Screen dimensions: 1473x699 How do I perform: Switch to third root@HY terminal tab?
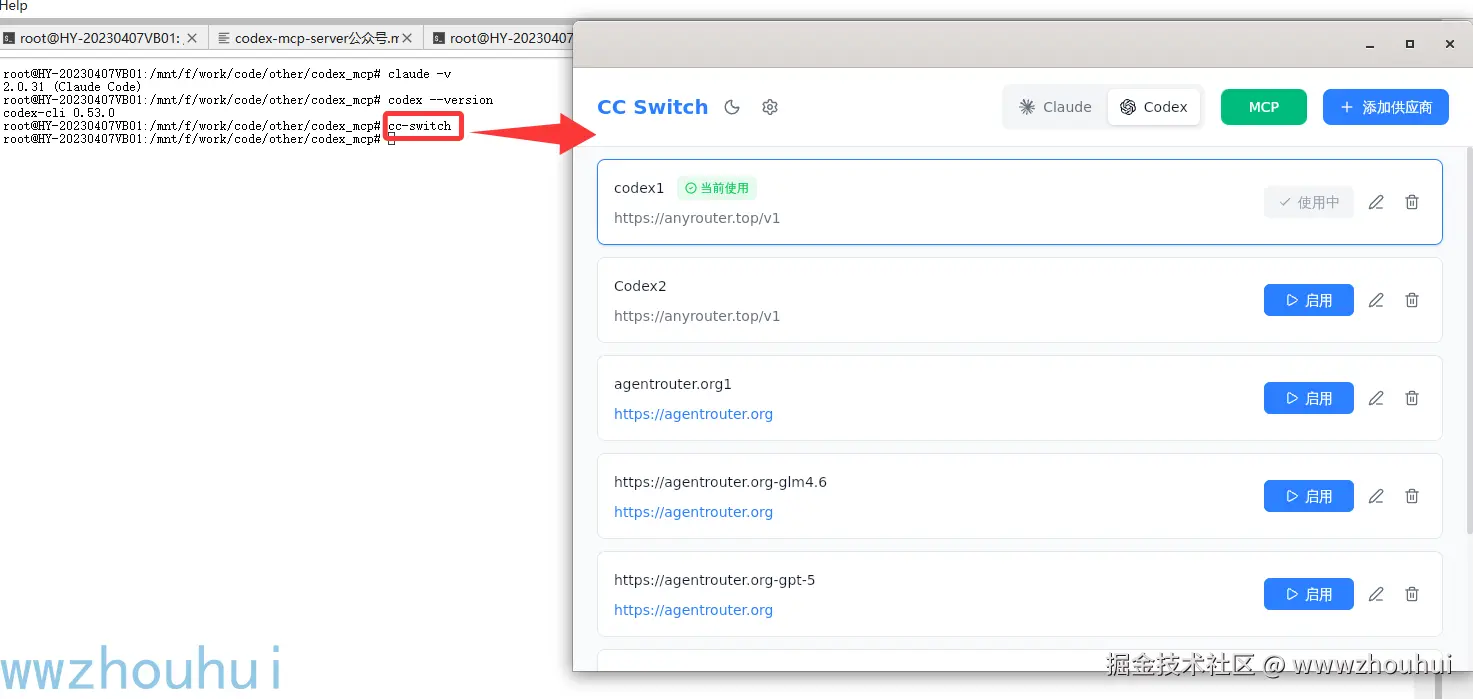click(x=500, y=38)
